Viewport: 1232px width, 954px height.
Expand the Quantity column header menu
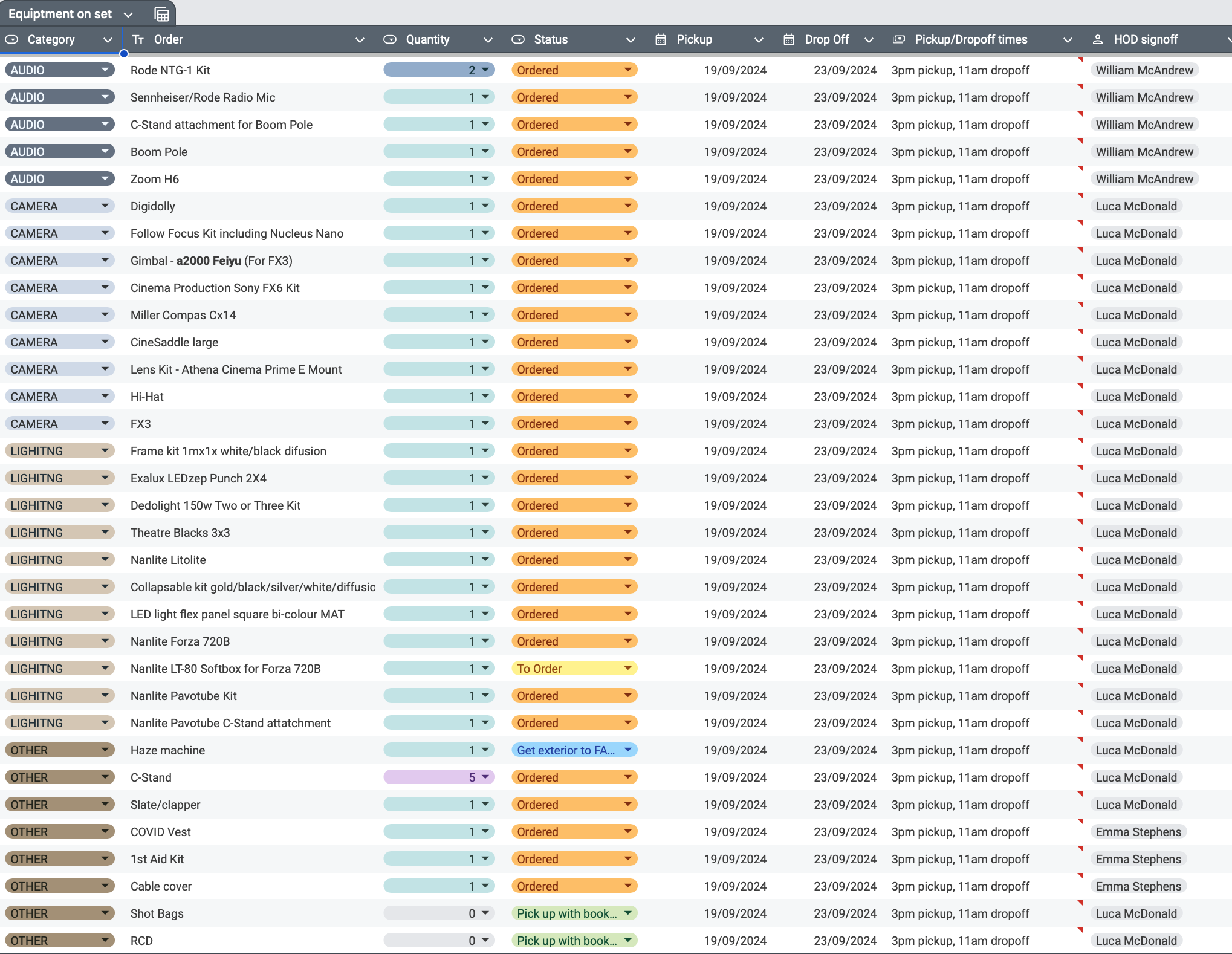point(488,40)
